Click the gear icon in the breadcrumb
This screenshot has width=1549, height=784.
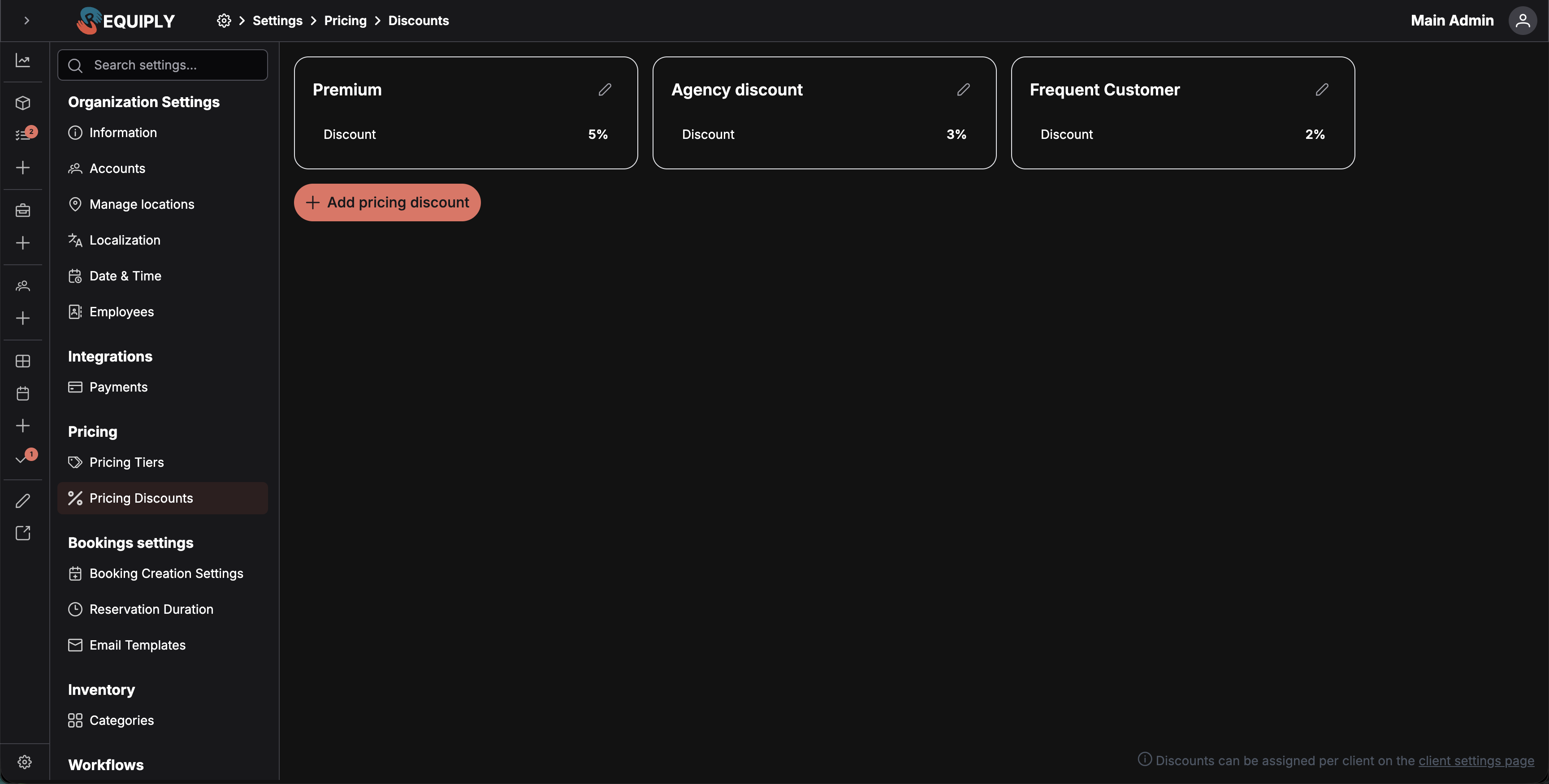(224, 21)
